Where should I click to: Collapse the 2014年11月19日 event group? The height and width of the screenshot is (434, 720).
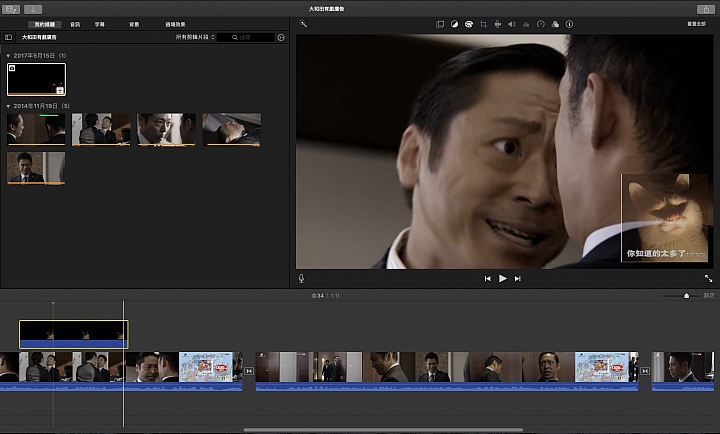(8, 106)
